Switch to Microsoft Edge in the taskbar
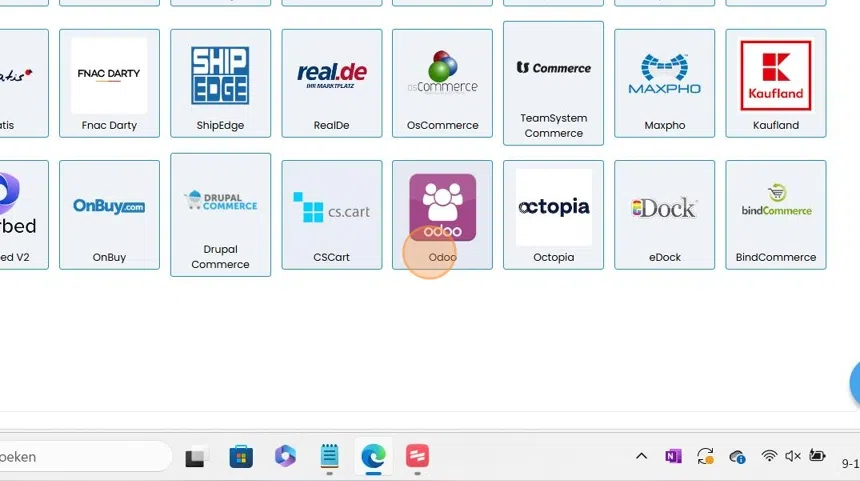Image resolution: width=860 pixels, height=481 pixels. [x=374, y=457]
